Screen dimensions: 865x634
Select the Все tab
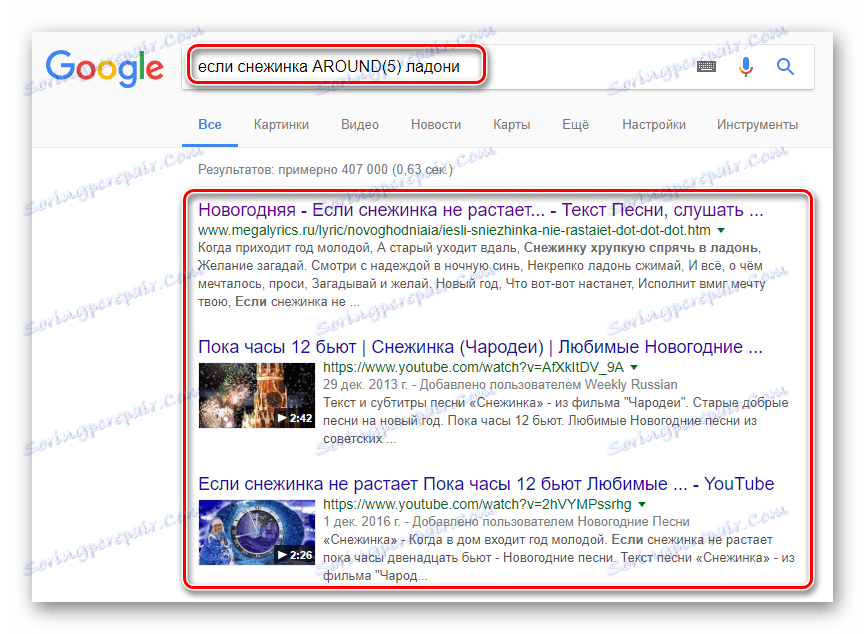(x=210, y=125)
